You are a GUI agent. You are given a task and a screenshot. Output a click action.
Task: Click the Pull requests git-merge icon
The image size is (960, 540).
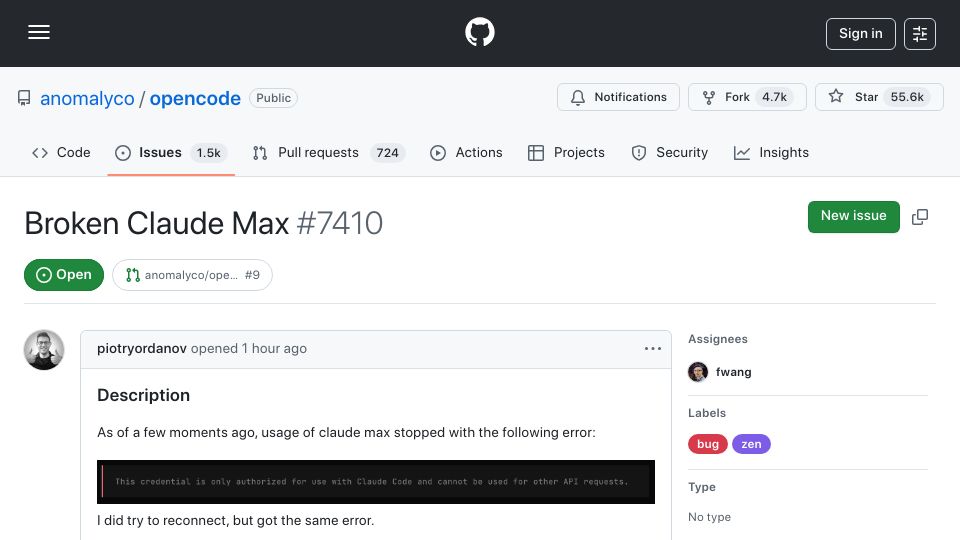pyautogui.click(x=260, y=153)
